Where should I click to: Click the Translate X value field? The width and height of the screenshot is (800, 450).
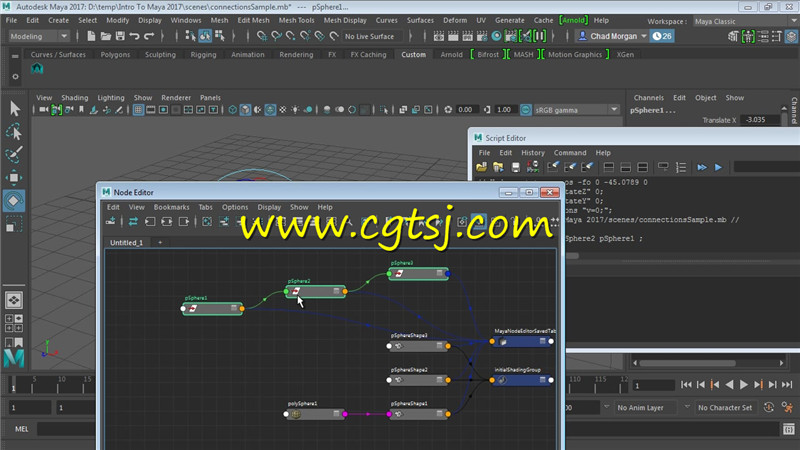(759, 120)
